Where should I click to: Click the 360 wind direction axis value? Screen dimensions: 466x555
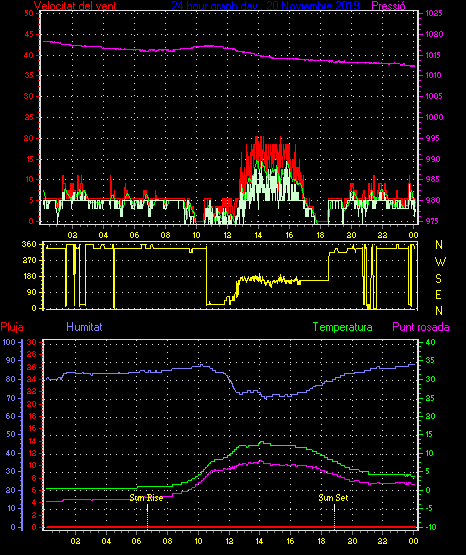coord(29,244)
